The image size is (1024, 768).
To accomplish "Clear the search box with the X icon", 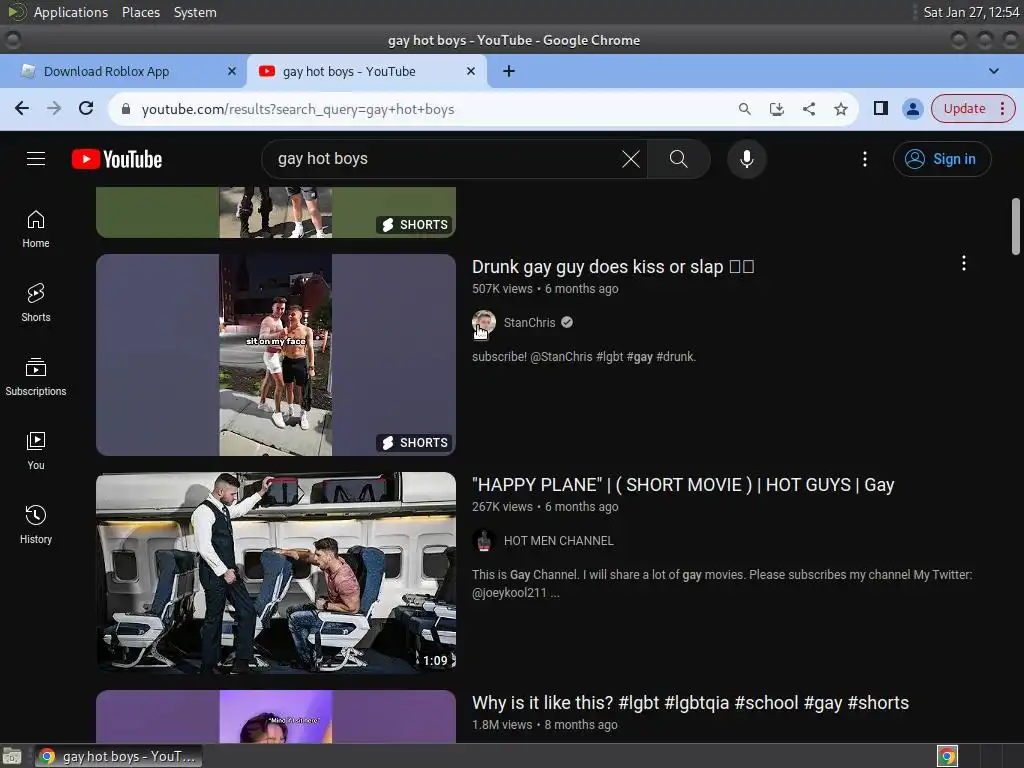I will click(630, 159).
